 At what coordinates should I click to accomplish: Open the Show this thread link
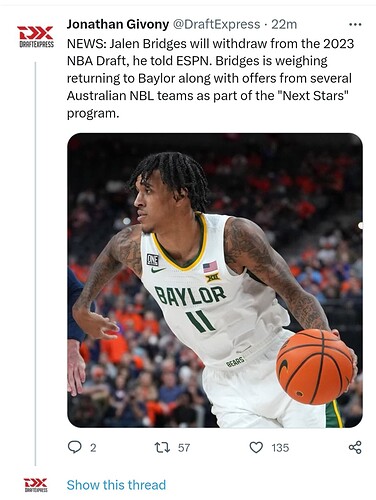click(116, 485)
